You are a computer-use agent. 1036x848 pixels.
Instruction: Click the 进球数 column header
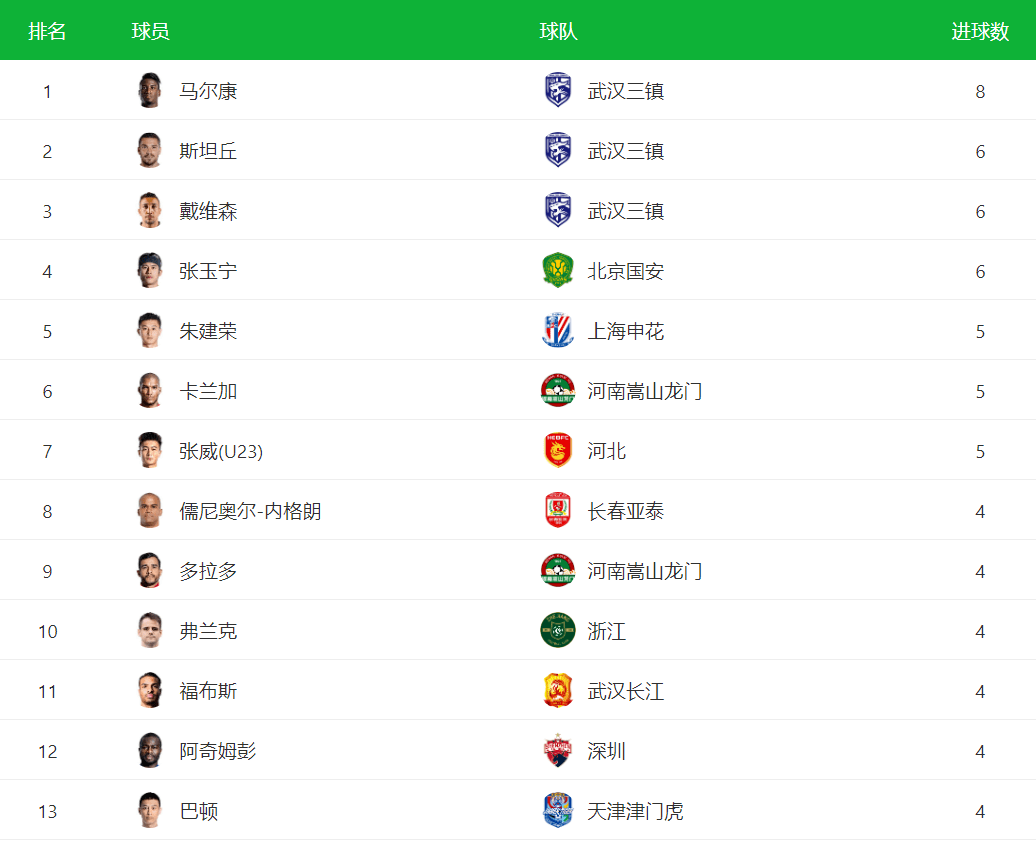980,31
